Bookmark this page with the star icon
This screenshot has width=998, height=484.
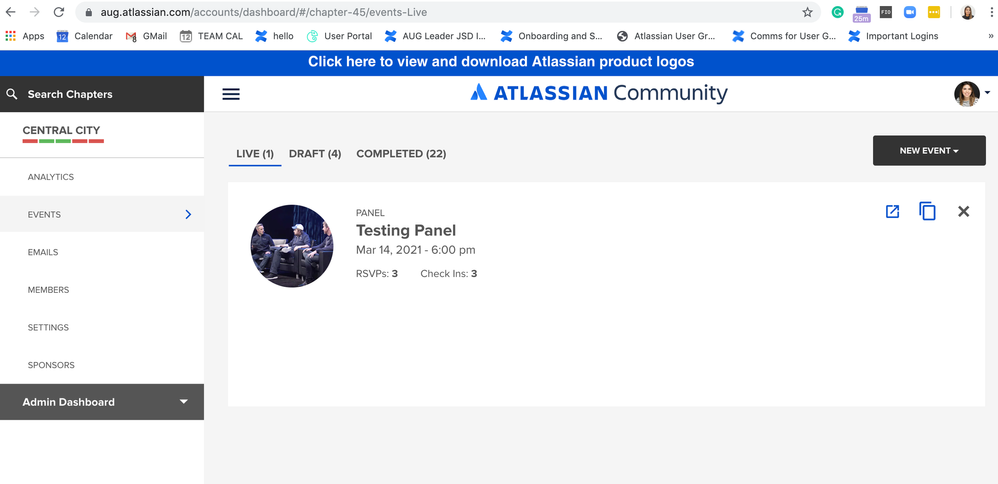pos(807,12)
